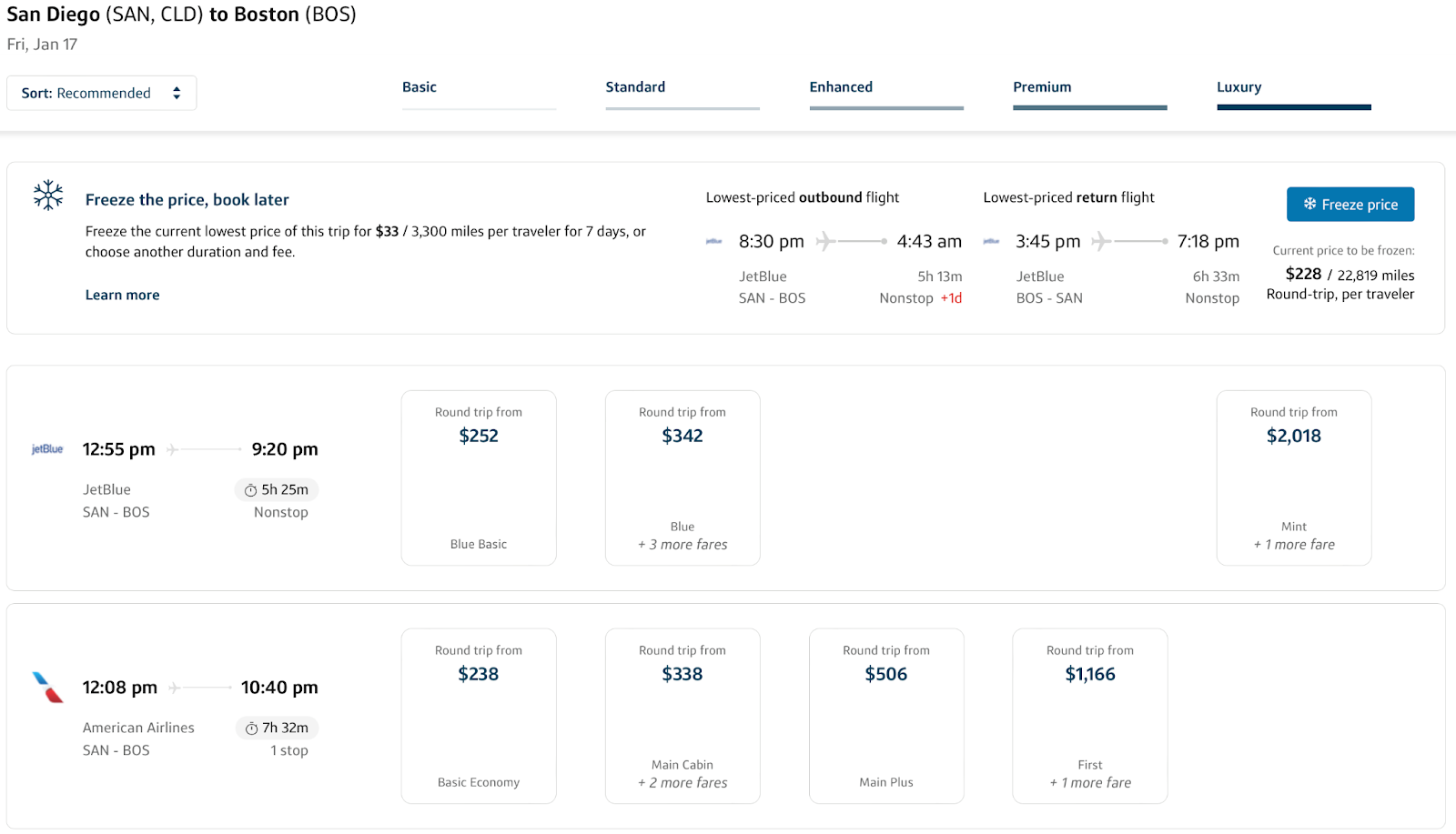1456x834 pixels.
Task: Choose the $252 Blue Basic fare
Action: [x=479, y=477]
